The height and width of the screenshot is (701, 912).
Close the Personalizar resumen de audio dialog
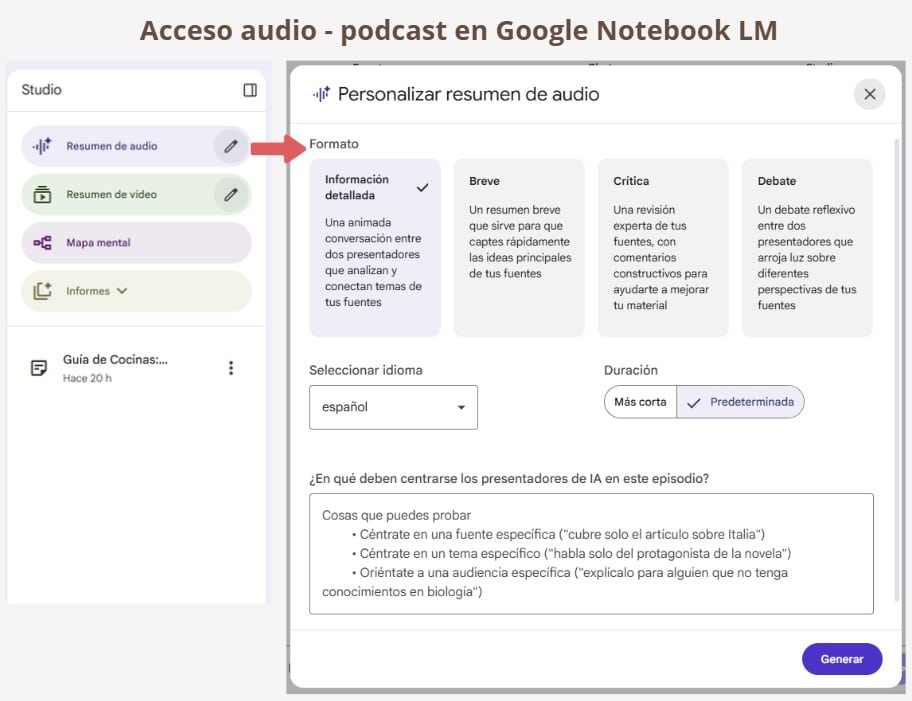coord(869,94)
